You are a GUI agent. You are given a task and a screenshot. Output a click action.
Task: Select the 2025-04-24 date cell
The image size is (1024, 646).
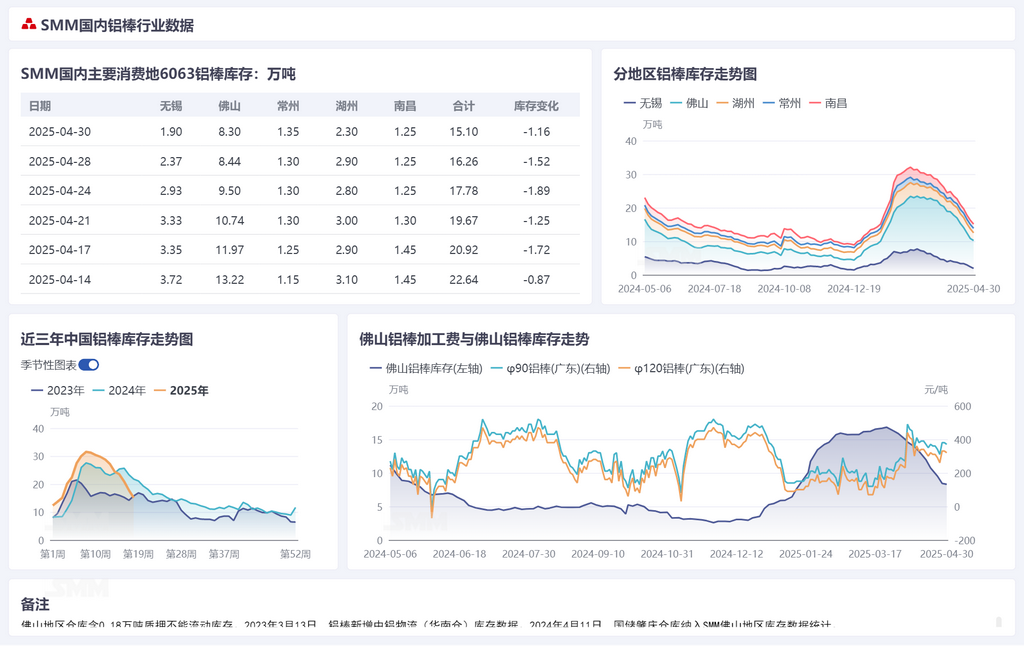(x=60, y=191)
